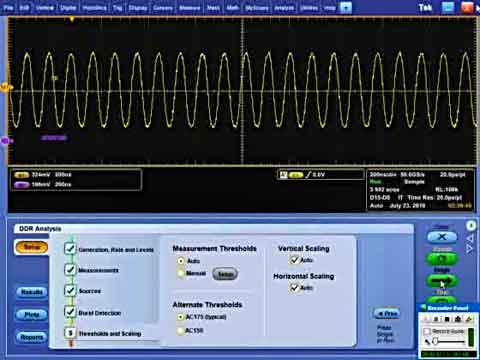This screenshot has width=480, height=360.
Task: Click the yellow channel 1 ground marker
Action: (6, 88)
